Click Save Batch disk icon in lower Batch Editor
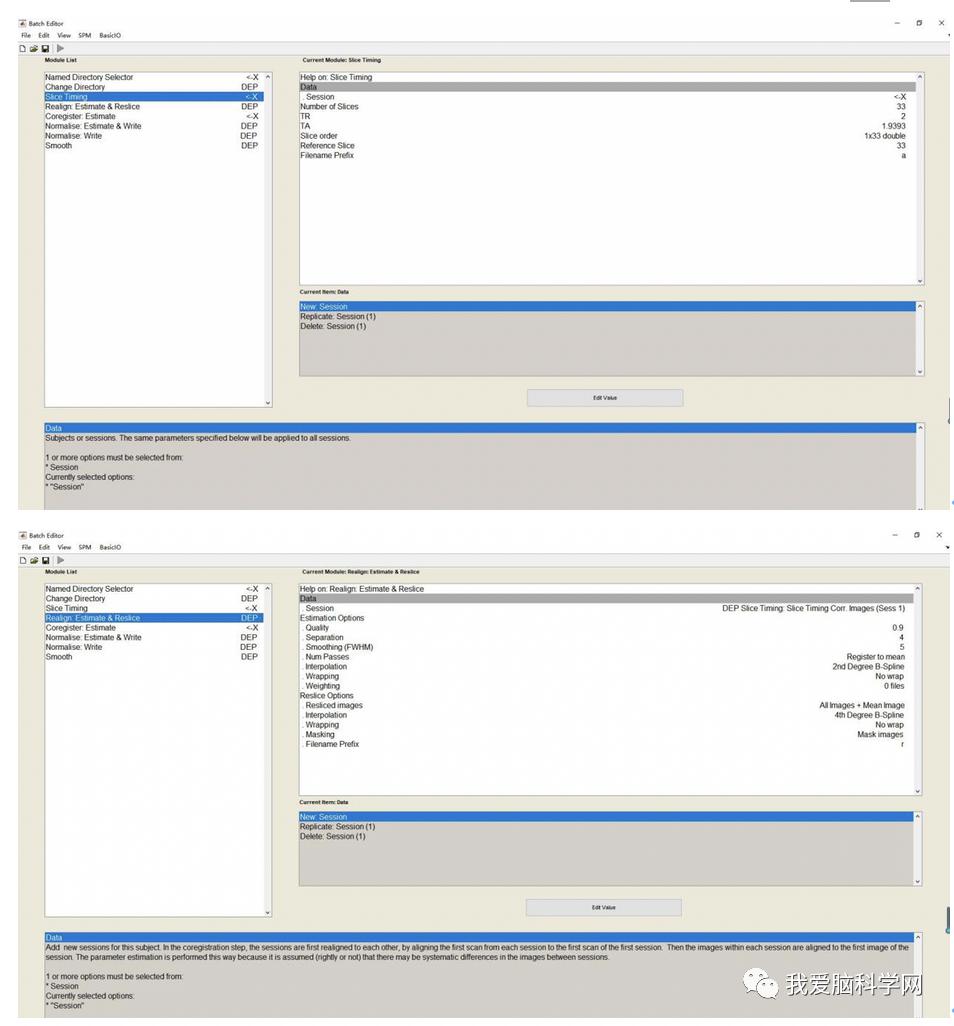The width and height of the screenshot is (954, 1026). pos(45,560)
